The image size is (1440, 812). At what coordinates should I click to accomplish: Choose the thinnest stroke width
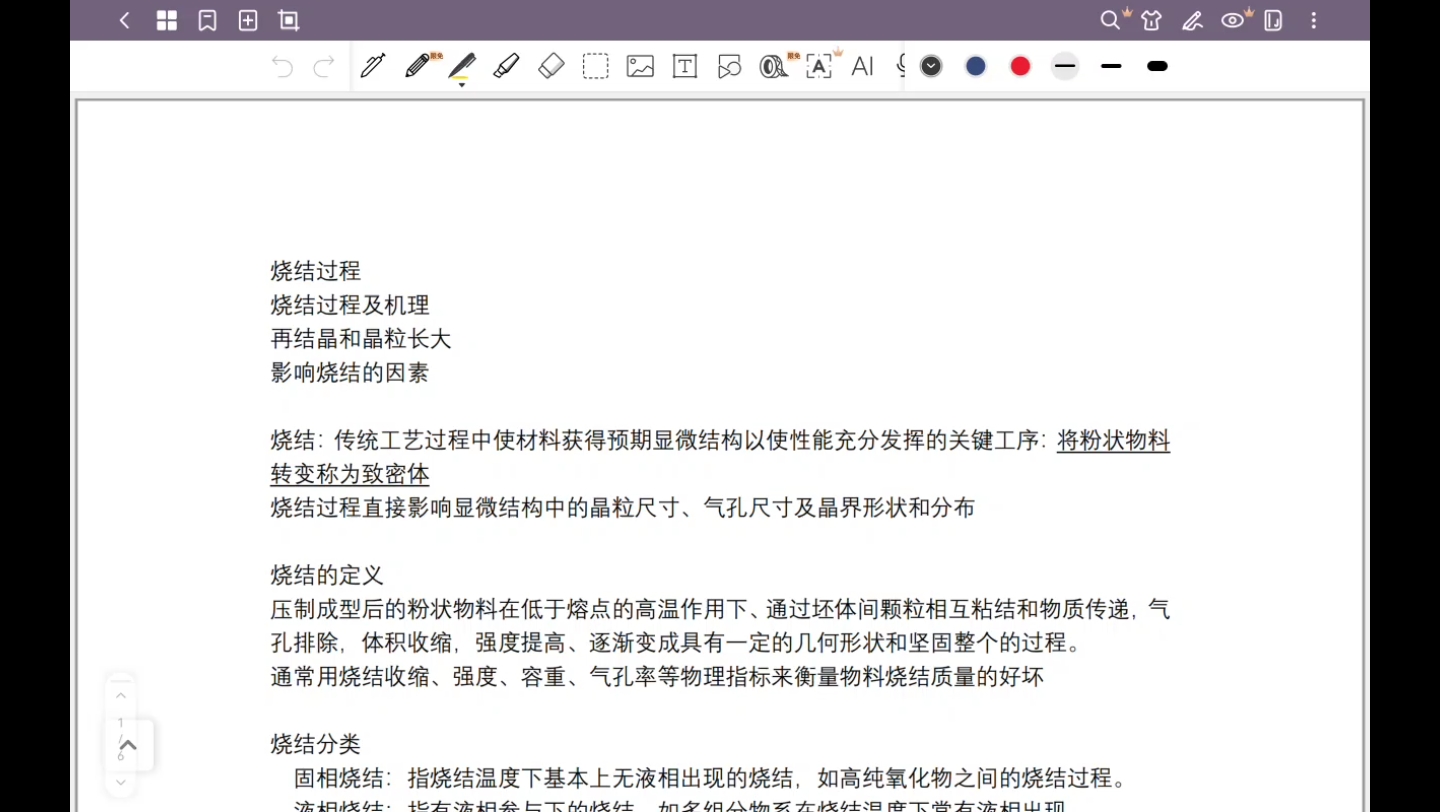tap(1065, 66)
